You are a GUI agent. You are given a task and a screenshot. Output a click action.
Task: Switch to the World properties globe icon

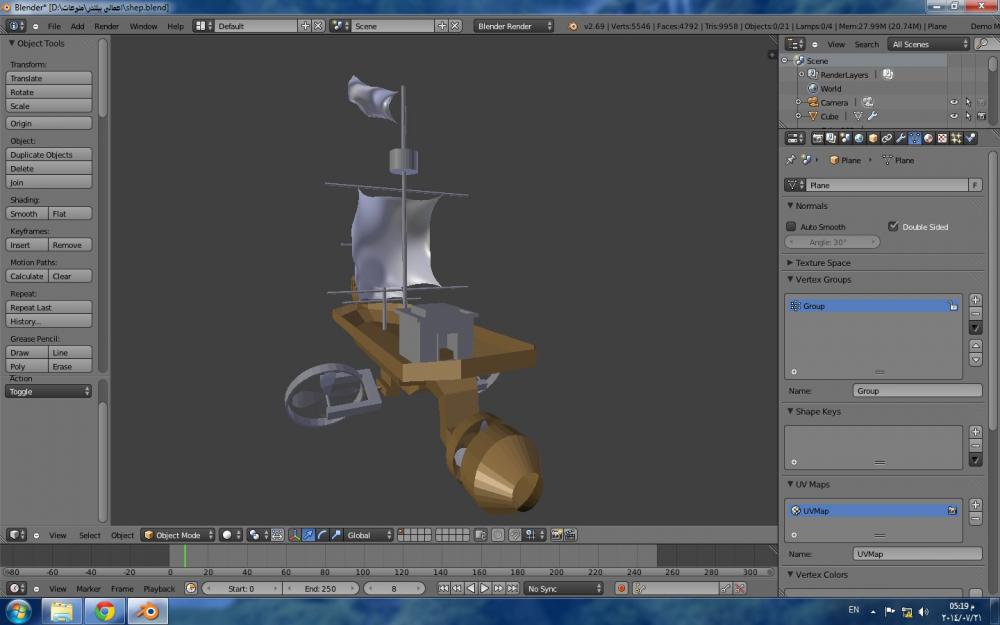click(859, 138)
